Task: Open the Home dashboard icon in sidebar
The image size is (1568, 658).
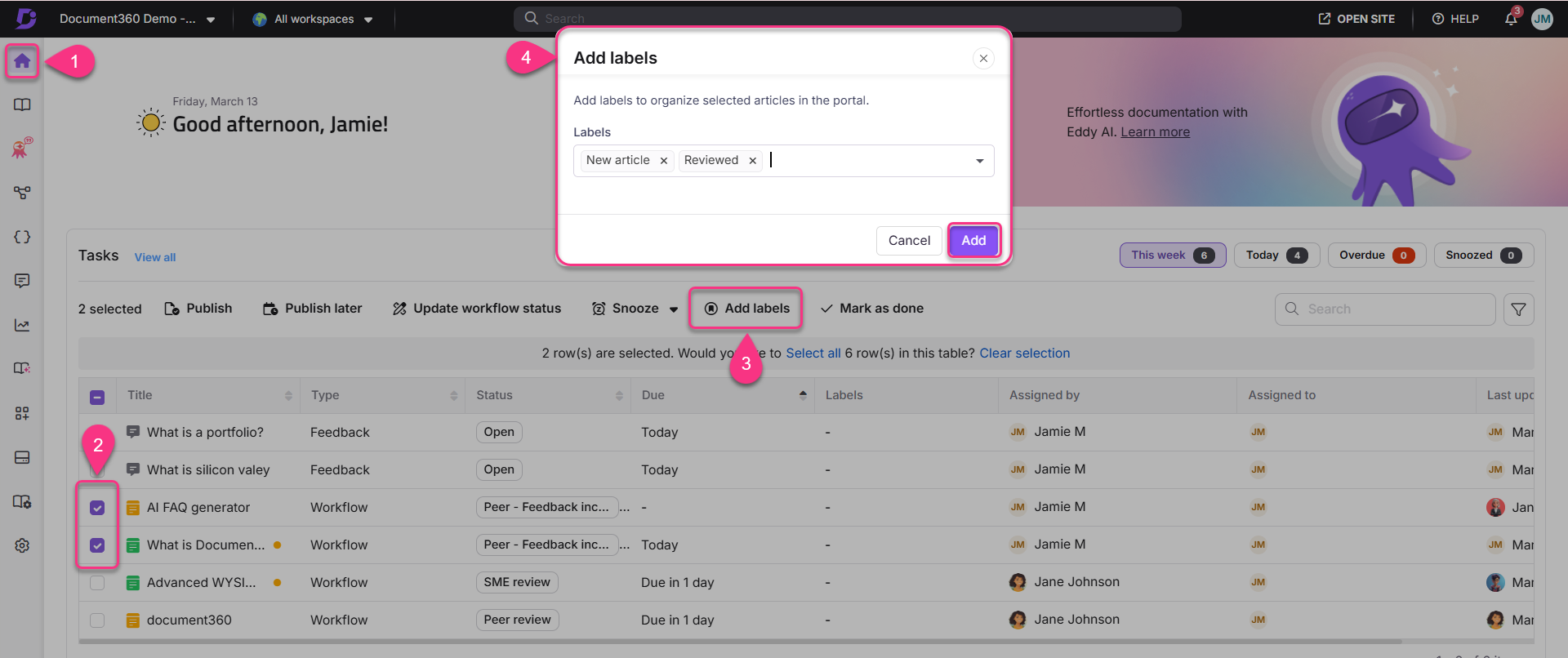Action: pos(22,61)
